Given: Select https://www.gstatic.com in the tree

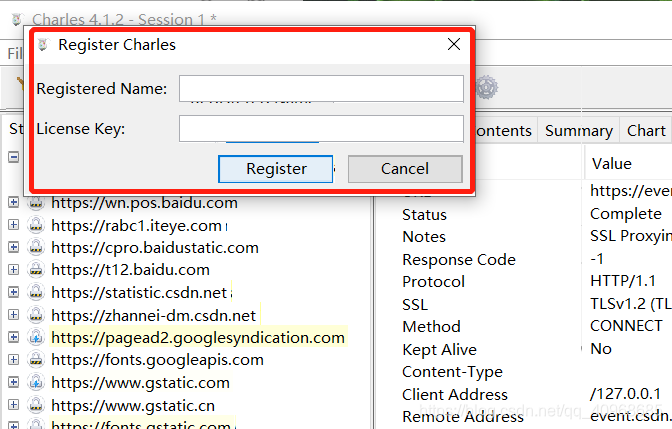Looking at the screenshot, I should [141, 383].
